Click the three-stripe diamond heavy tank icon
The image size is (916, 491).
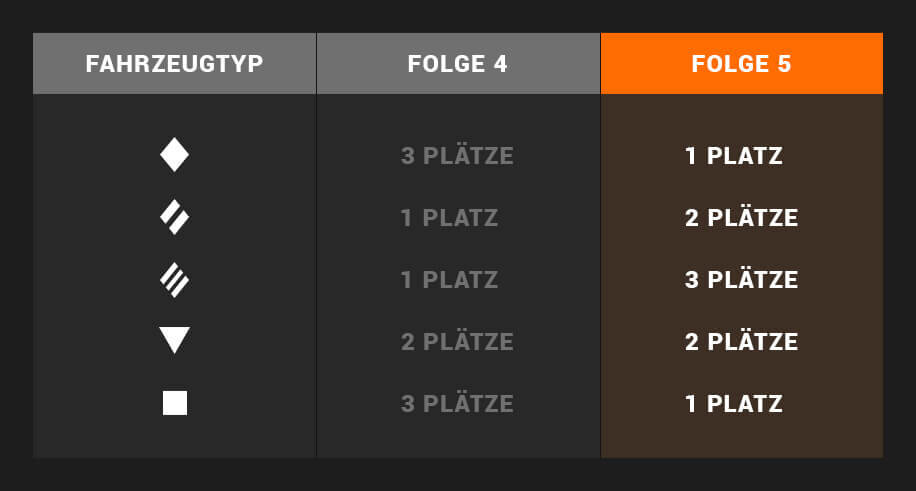pyautogui.click(x=175, y=279)
